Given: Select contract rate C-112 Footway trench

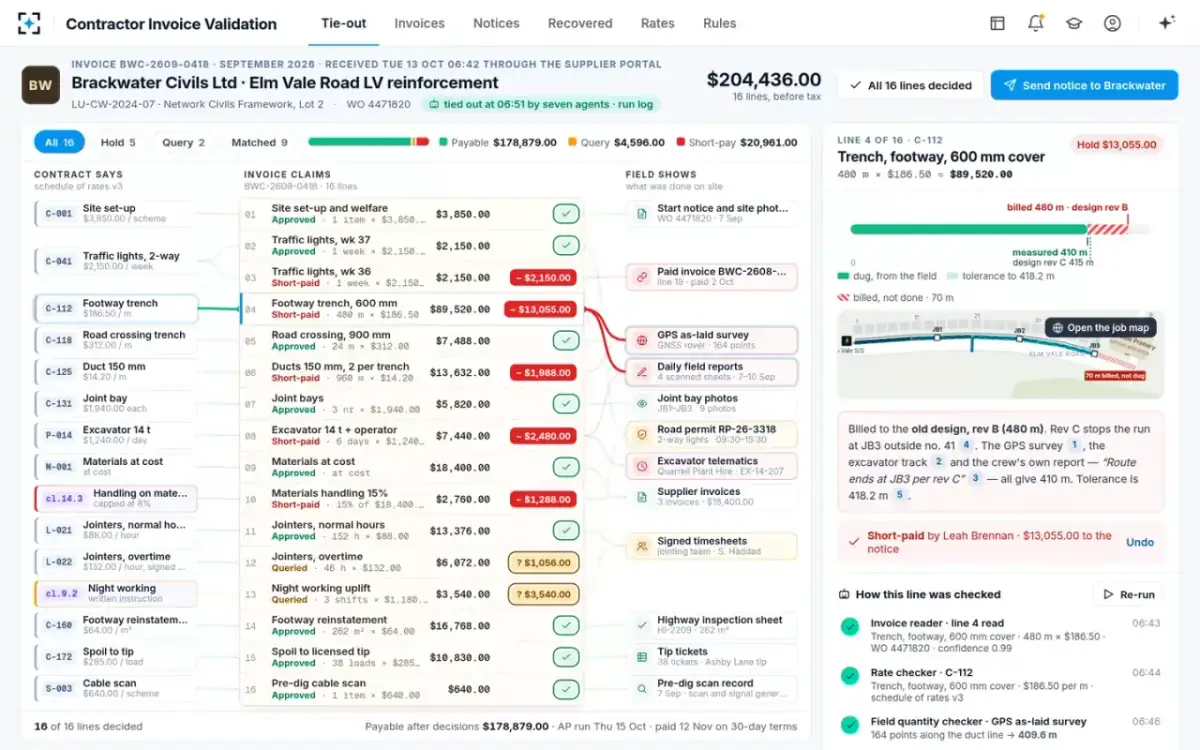Looking at the screenshot, I should pos(115,309).
